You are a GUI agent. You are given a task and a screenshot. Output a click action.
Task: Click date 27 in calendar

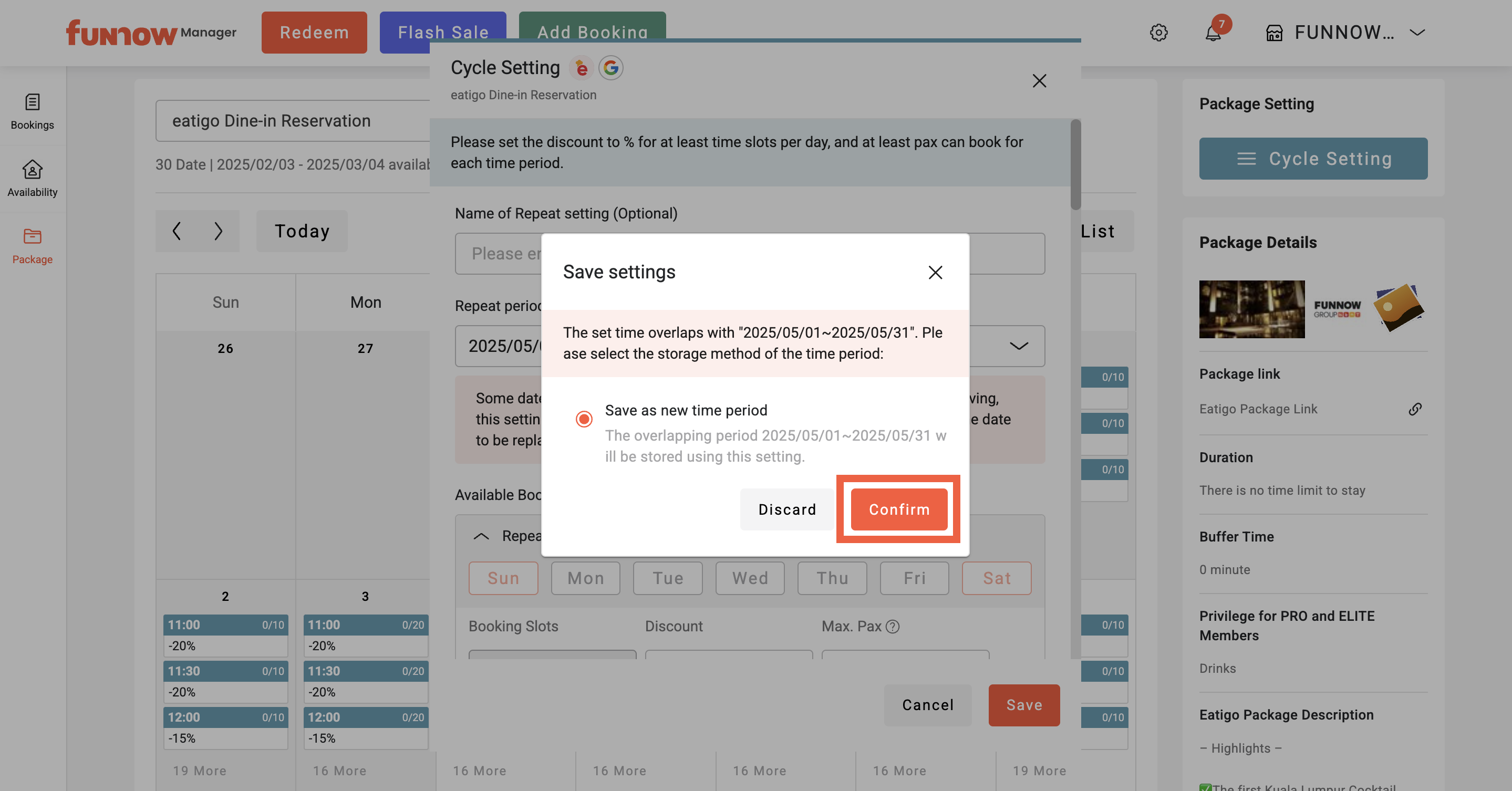point(365,349)
